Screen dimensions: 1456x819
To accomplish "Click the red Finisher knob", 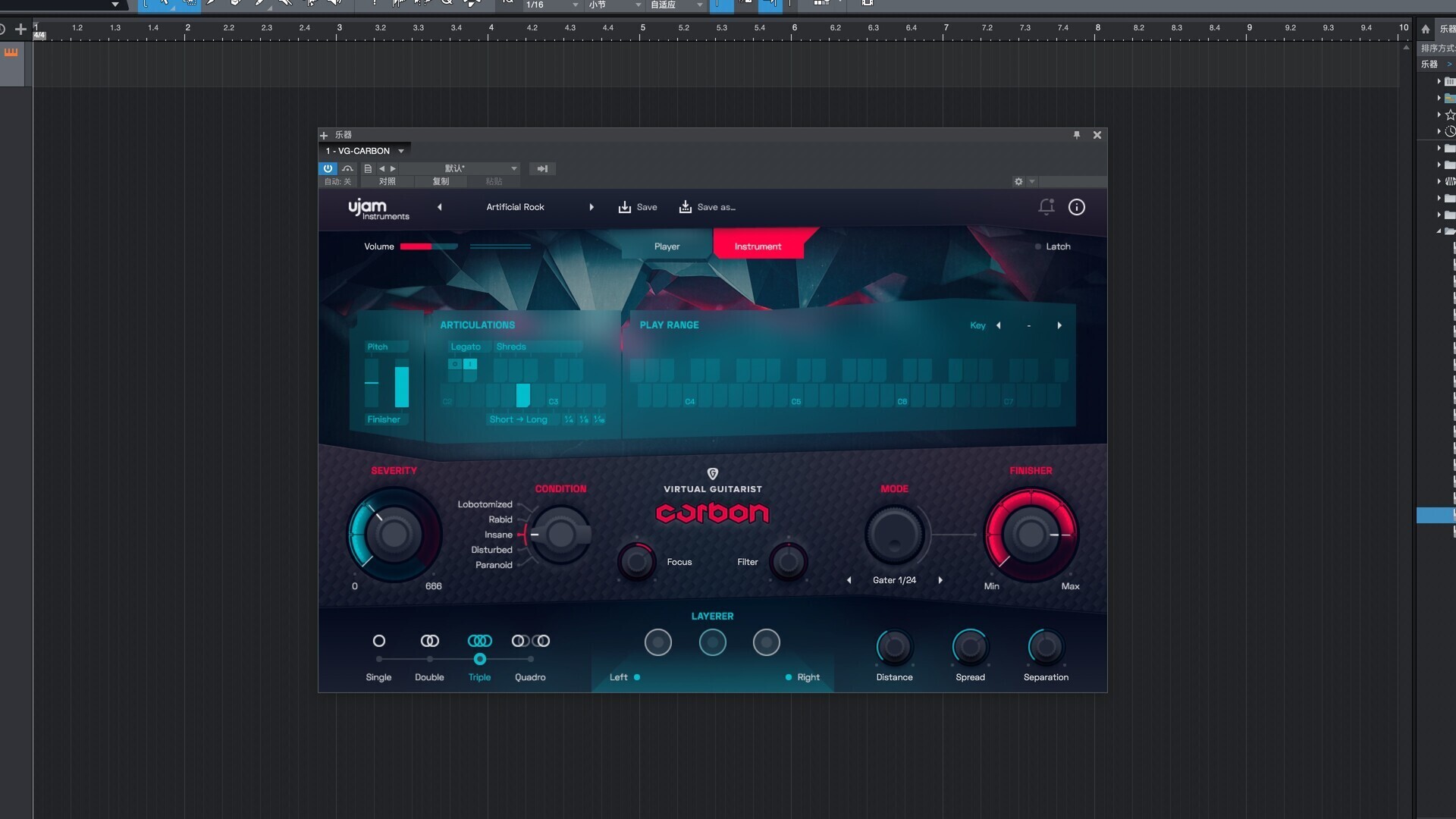I will pos(1031,535).
